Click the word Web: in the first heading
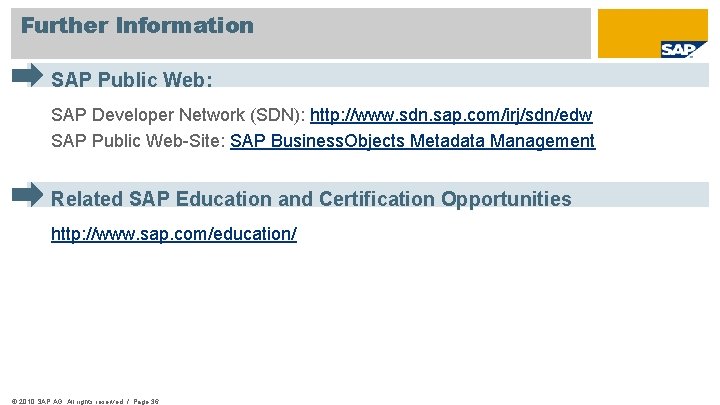 click(190, 78)
